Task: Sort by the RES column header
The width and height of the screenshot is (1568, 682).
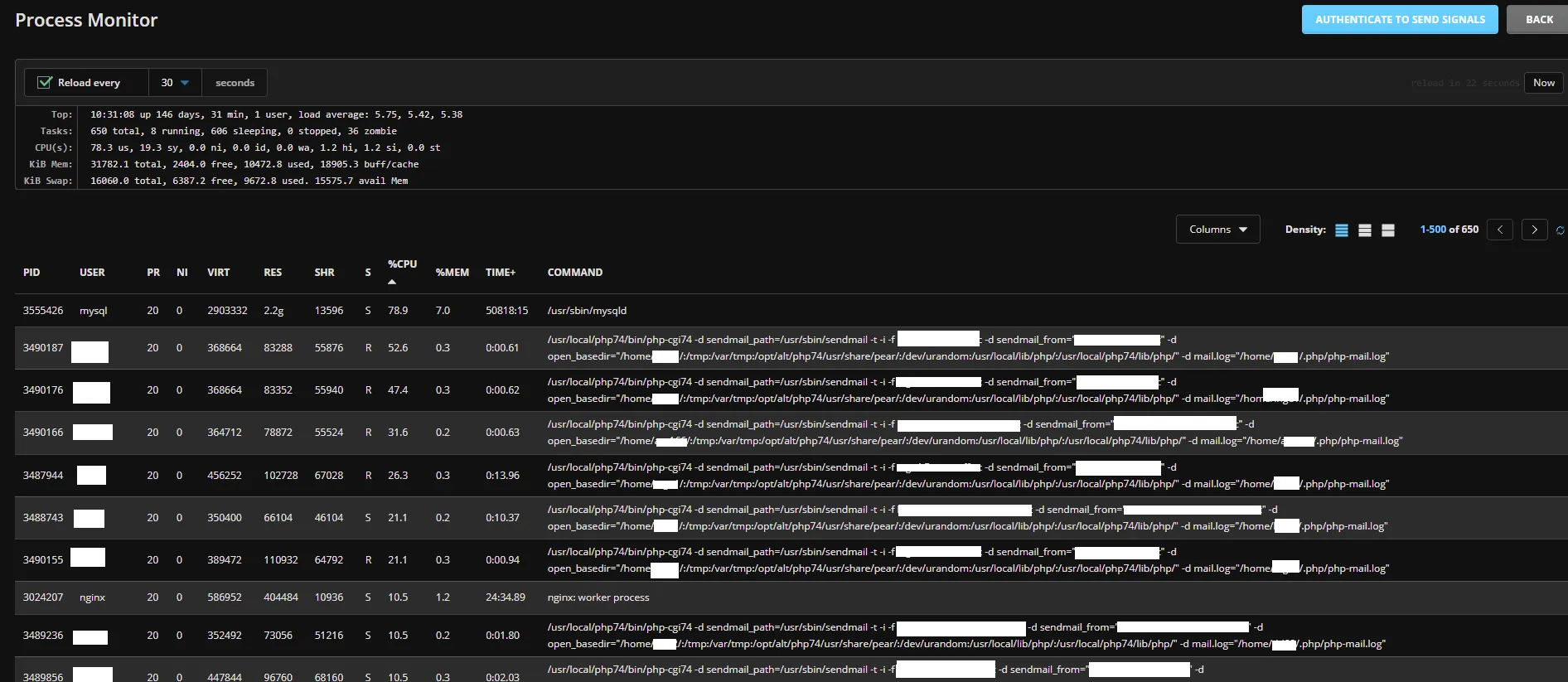Action: 273,273
